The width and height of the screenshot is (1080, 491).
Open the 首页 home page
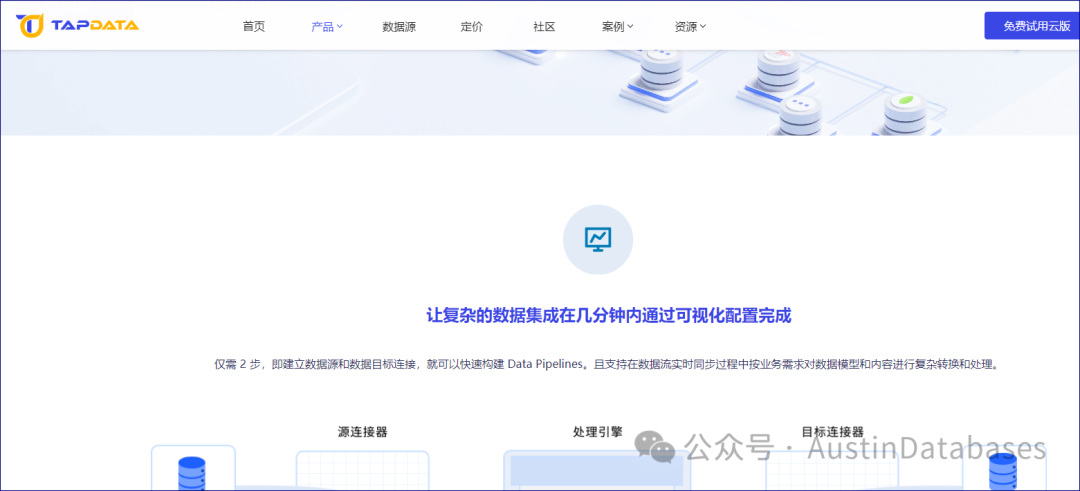[253, 27]
